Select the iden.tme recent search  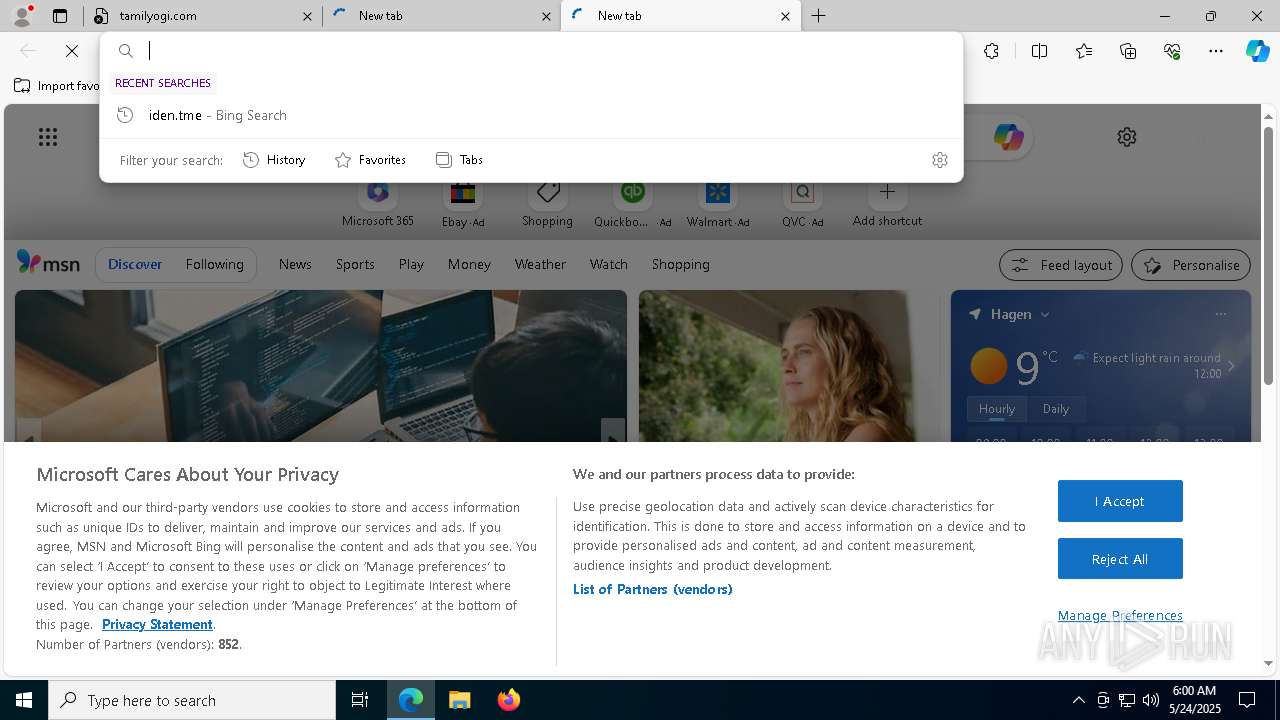(x=531, y=115)
